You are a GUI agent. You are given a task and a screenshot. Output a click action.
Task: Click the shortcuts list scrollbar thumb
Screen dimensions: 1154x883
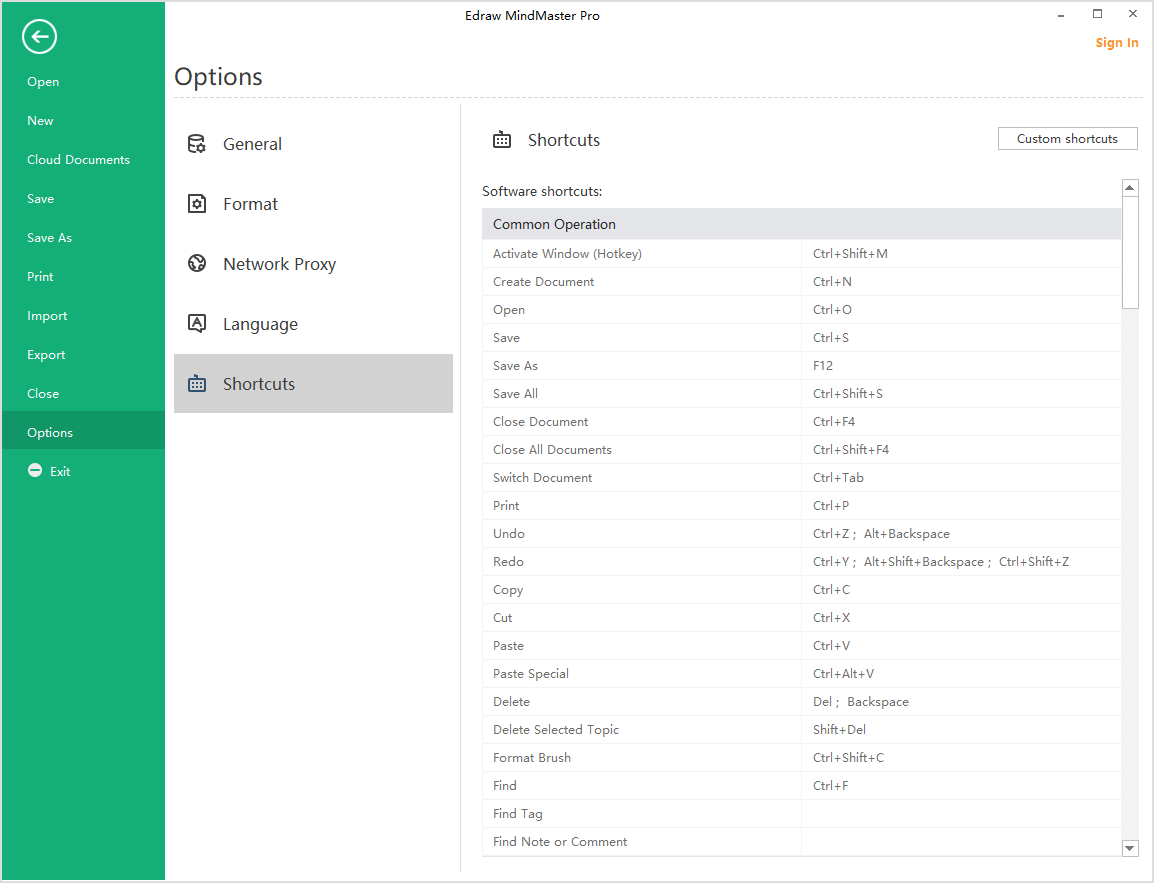1130,252
